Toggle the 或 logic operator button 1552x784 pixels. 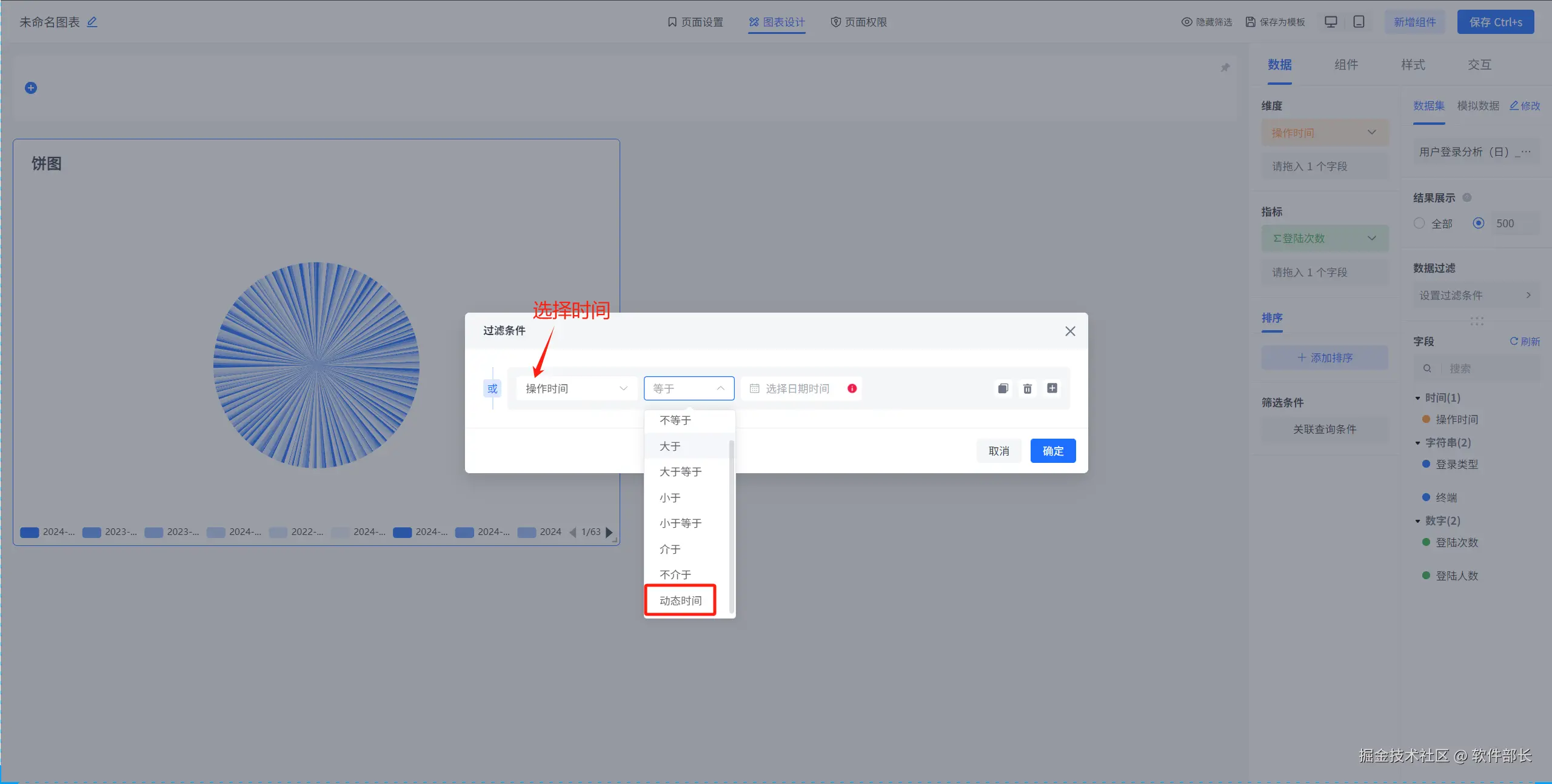492,388
